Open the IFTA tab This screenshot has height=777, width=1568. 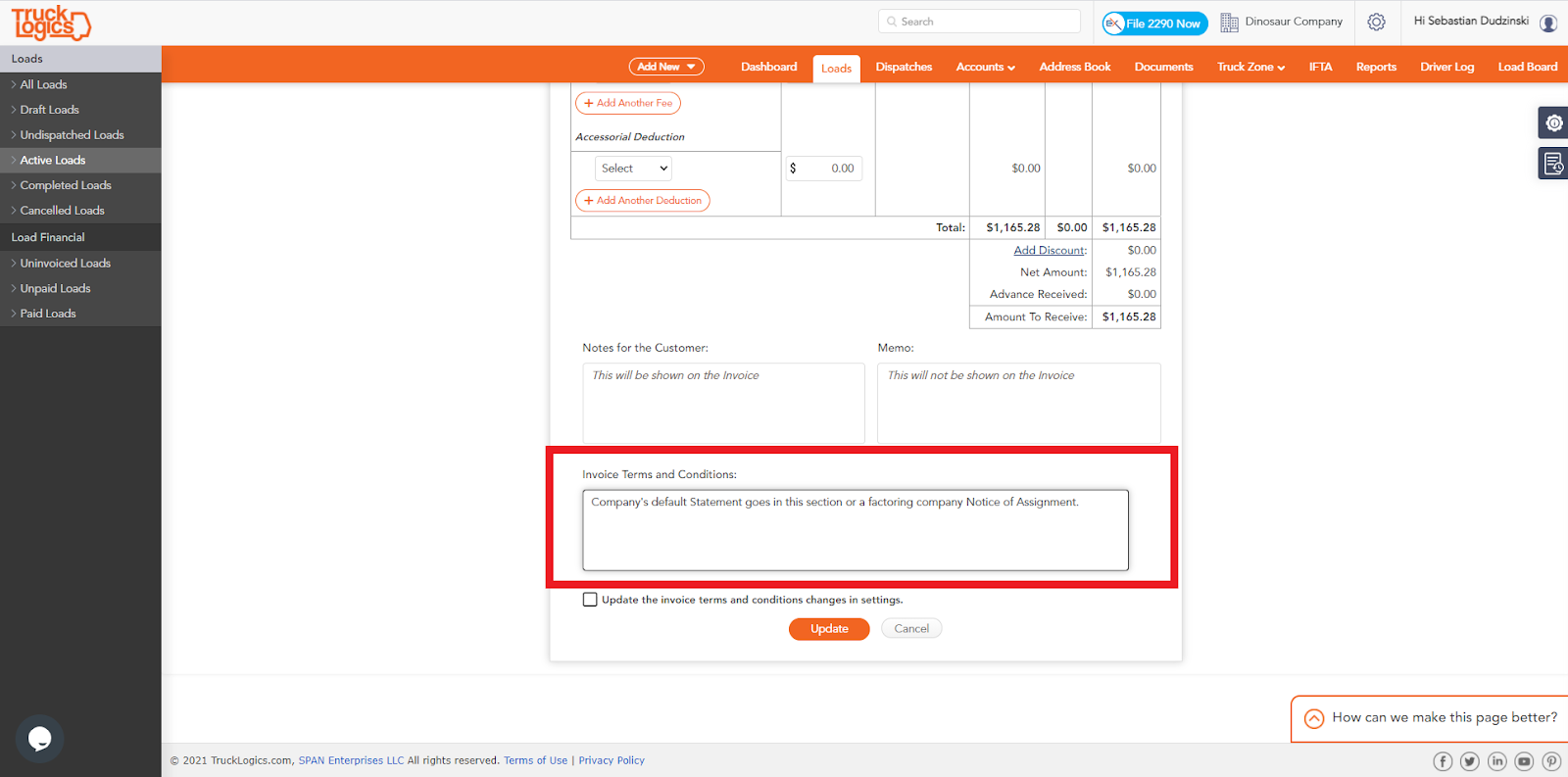click(1320, 67)
